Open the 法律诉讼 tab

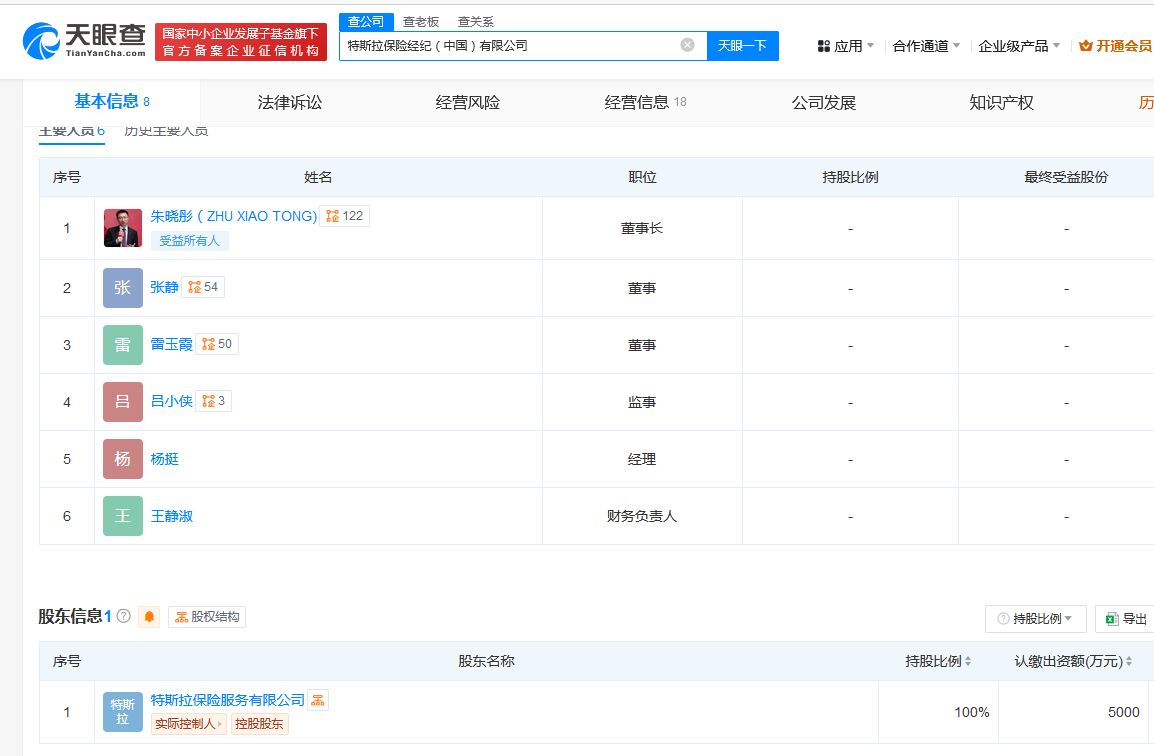click(290, 102)
